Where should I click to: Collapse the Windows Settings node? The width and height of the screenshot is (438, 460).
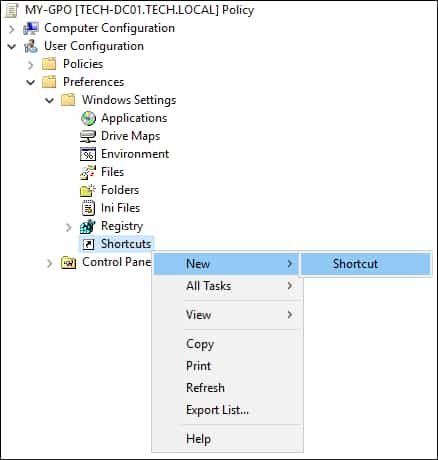pyautogui.click(x=50, y=100)
